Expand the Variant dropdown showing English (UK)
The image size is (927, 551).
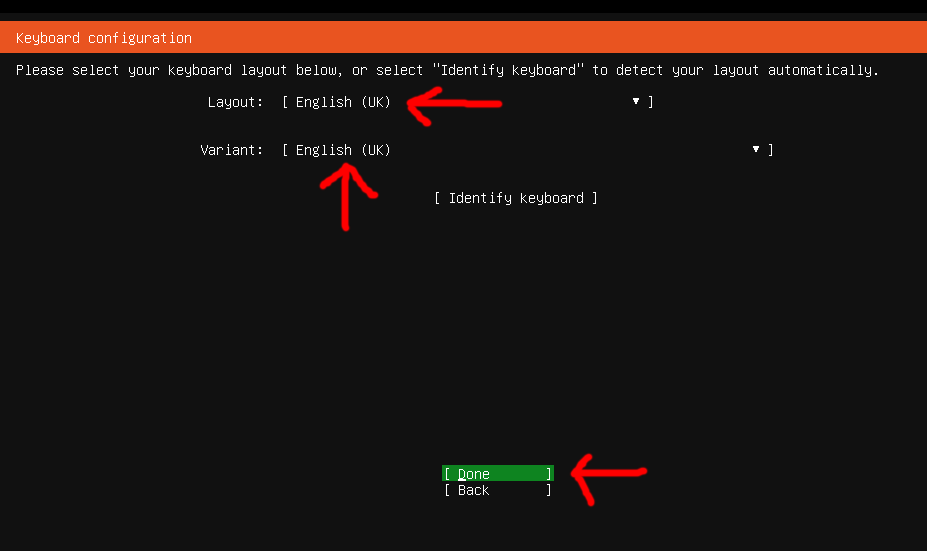point(343,150)
